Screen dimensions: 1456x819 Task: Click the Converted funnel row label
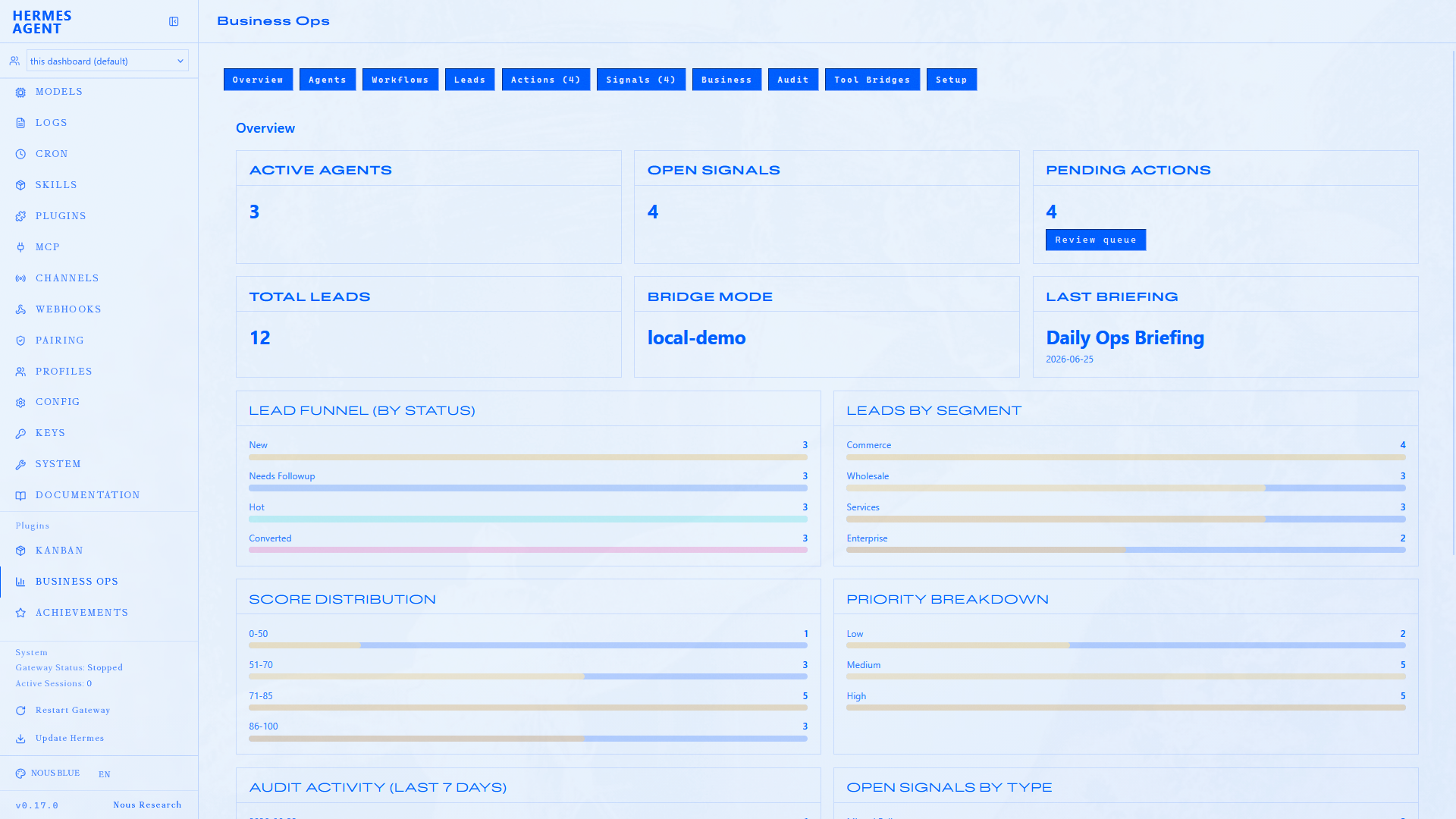tap(270, 538)
